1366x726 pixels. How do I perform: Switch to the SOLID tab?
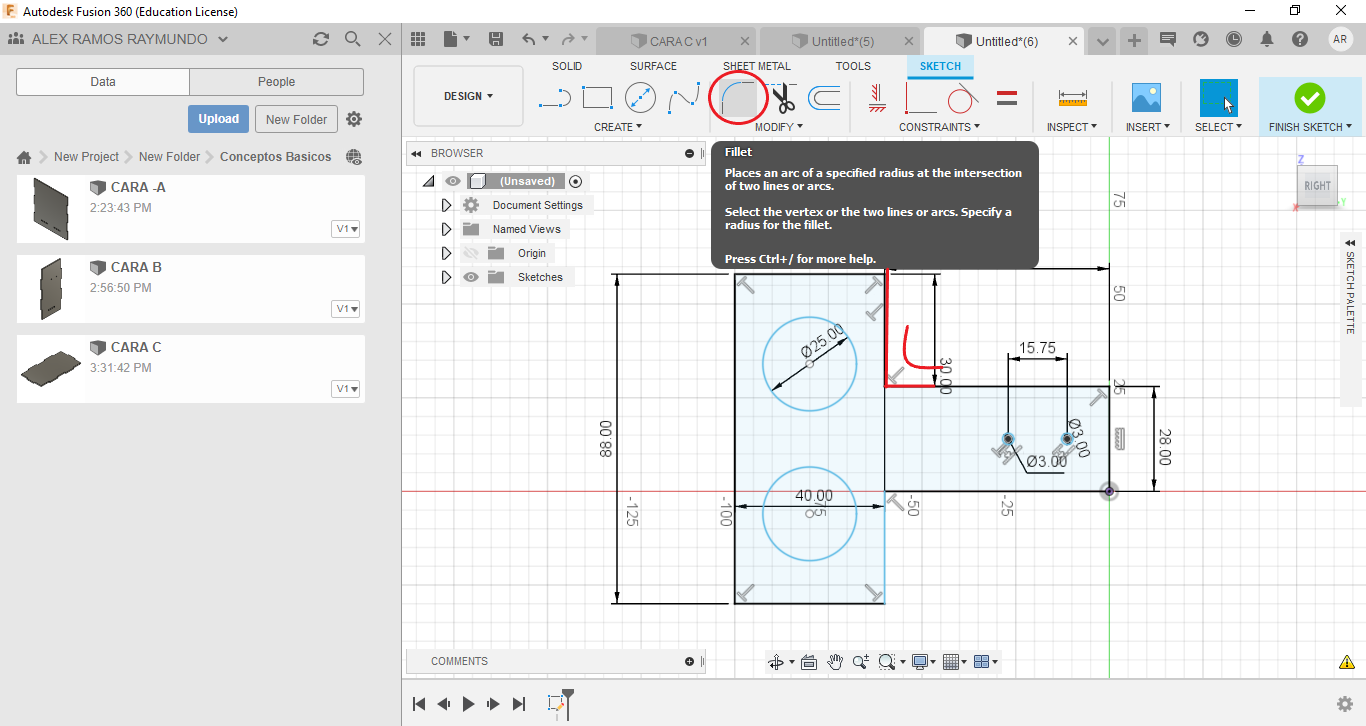click(567, 66)
